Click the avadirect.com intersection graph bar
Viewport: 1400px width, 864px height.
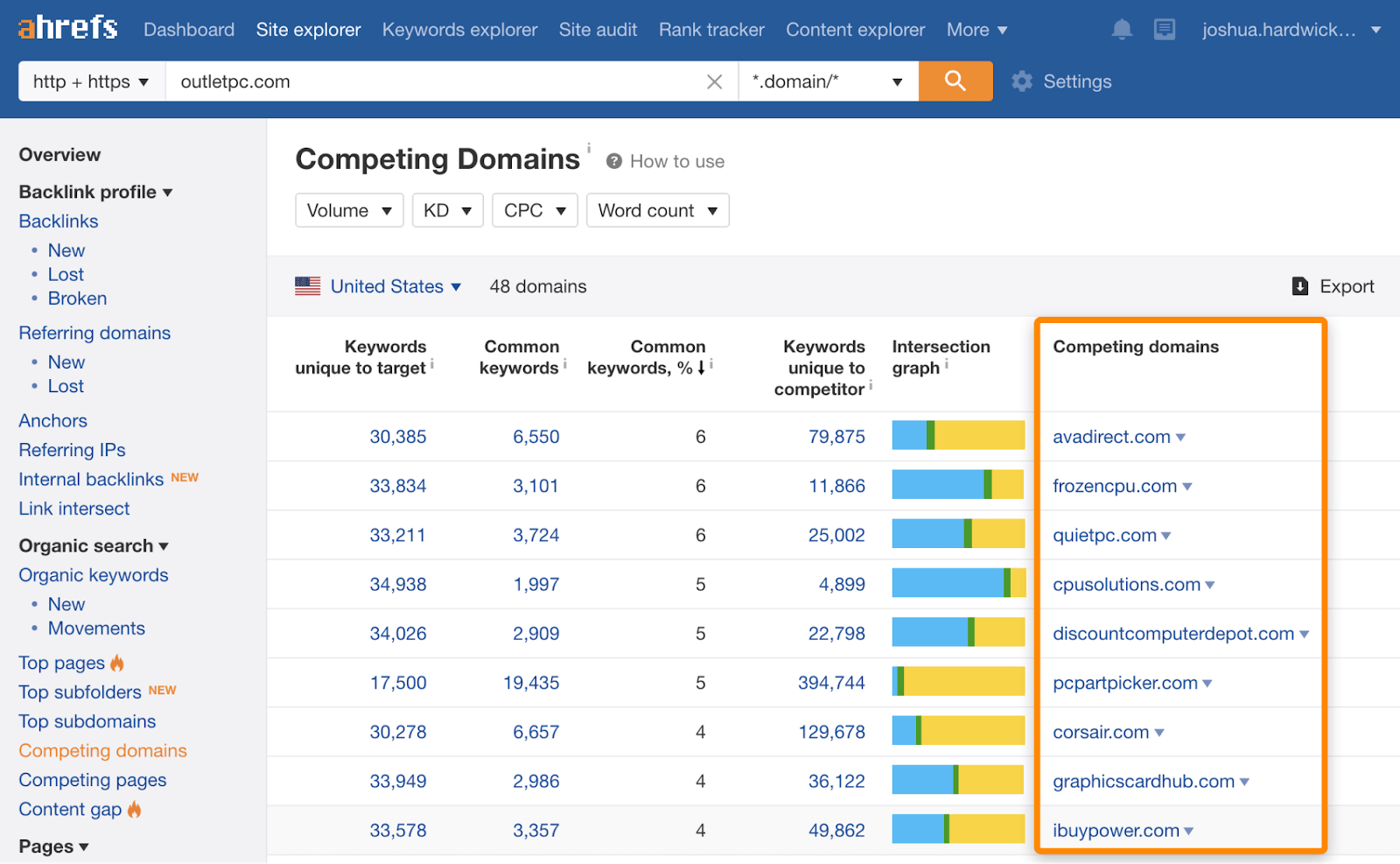coord(958,435)
